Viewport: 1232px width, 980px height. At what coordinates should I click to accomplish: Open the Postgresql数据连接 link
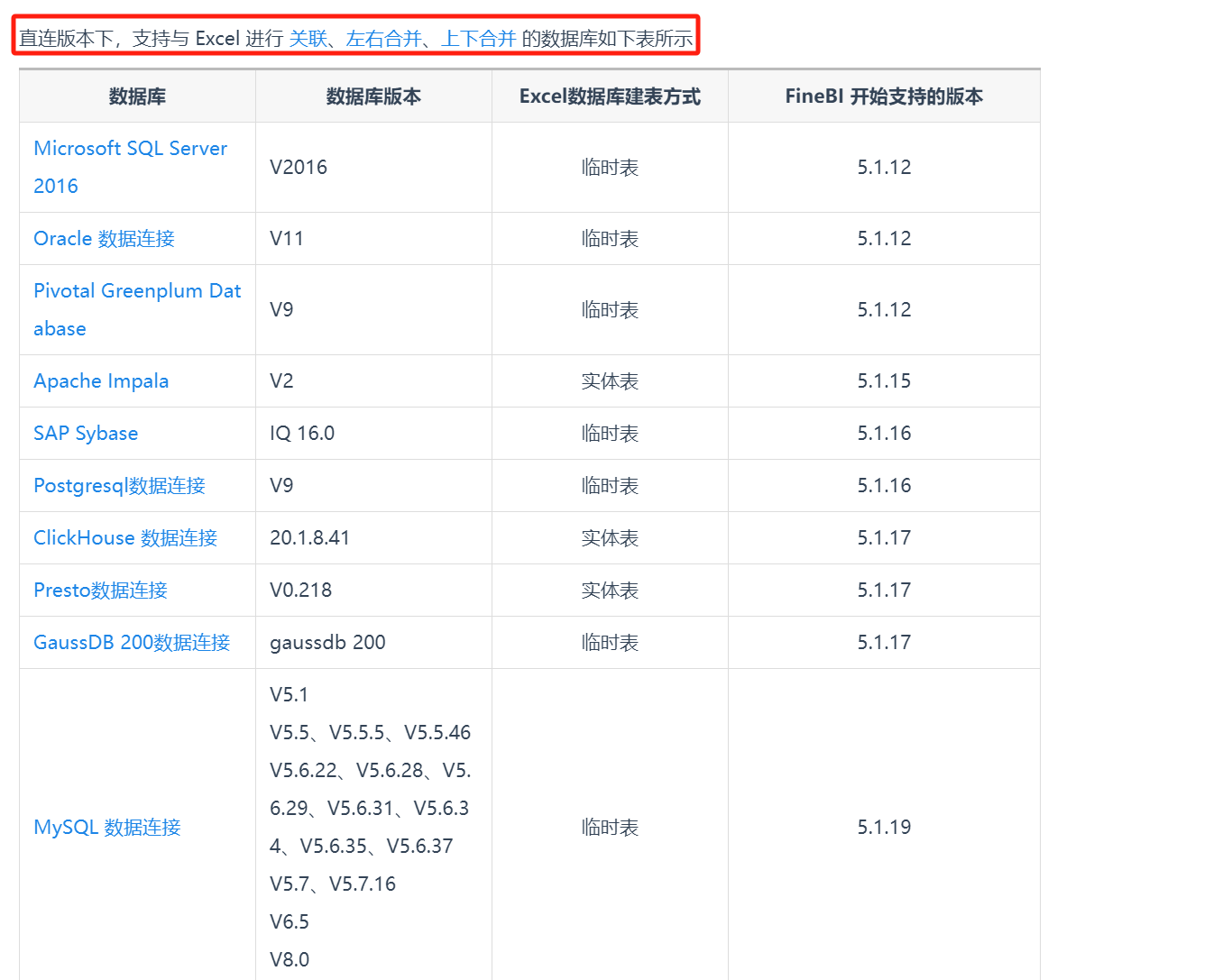pos(119,485)
